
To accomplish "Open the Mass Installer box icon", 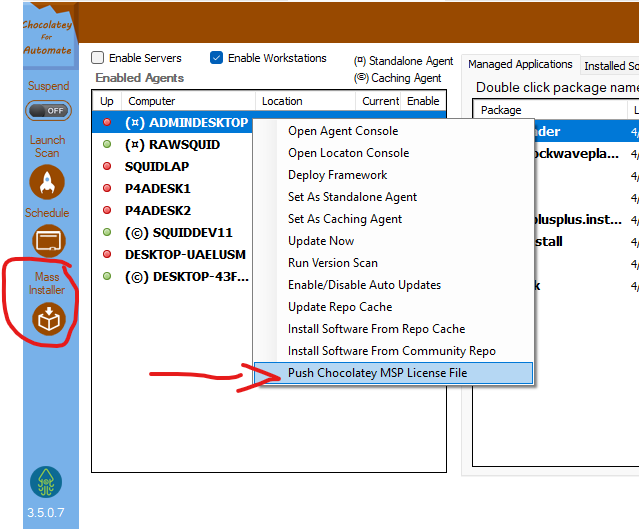I will [x=48, y=319].
